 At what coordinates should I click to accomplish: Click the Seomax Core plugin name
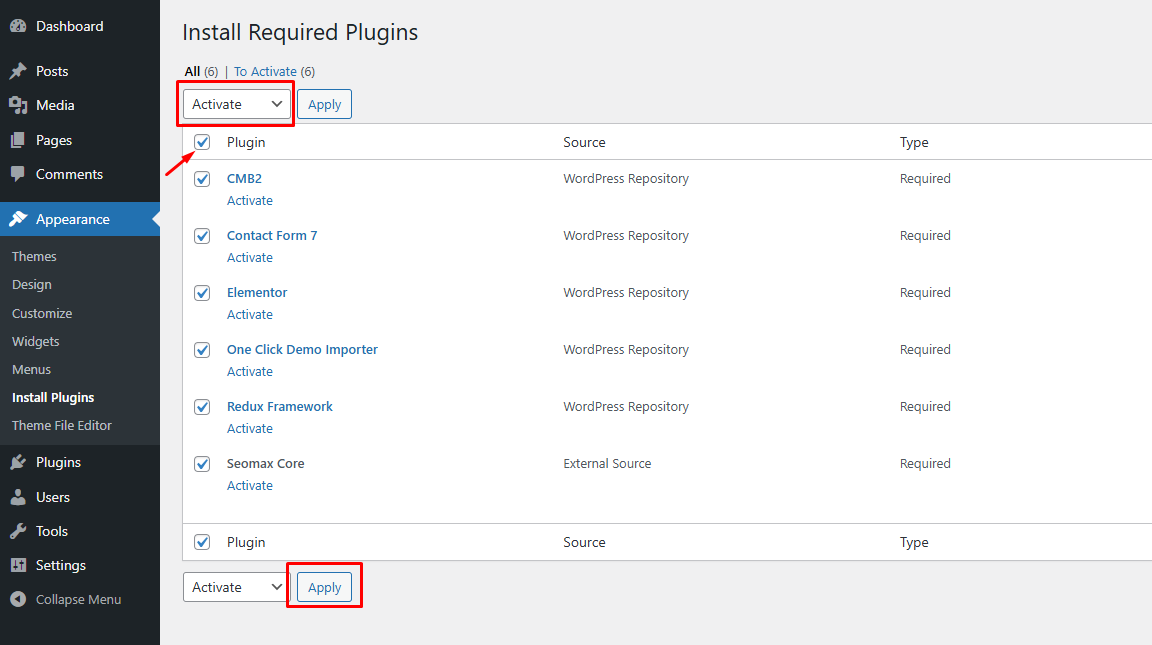click(265, 464)
